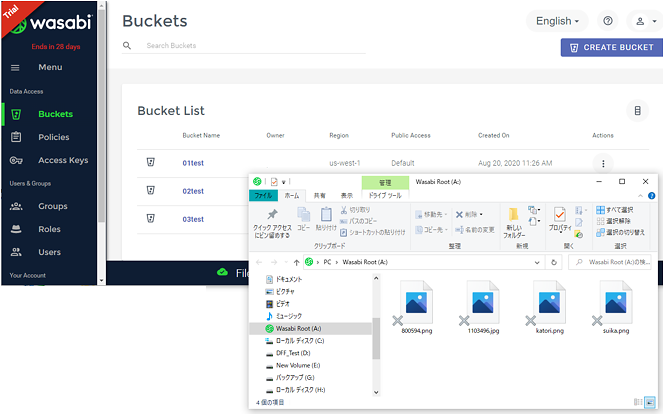The width and height of the screenshot is (665, 414).
Task: Open the Roles page
Action: pyautogui.click(x=49, y=229)
